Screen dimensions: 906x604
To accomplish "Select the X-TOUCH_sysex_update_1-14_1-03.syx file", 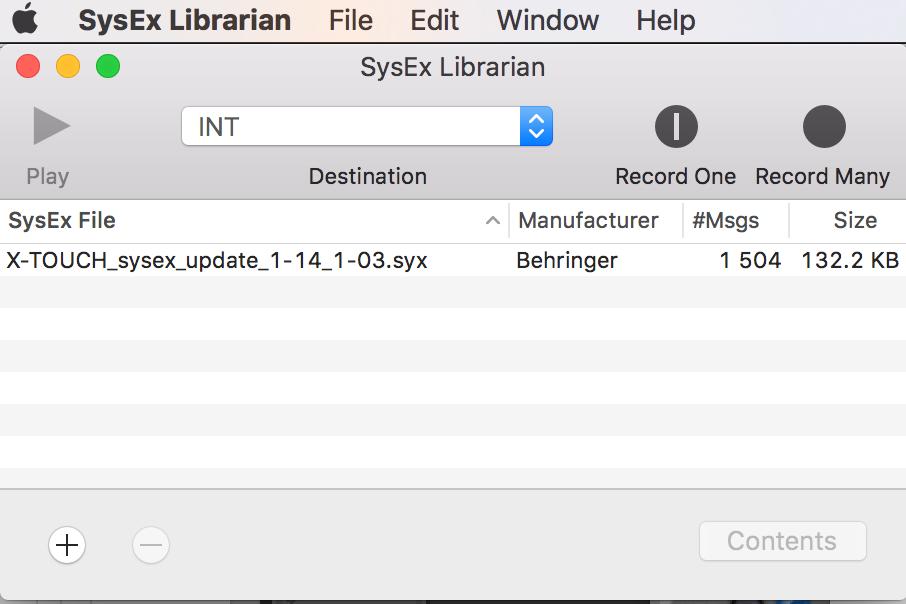I will pos(217,261).
